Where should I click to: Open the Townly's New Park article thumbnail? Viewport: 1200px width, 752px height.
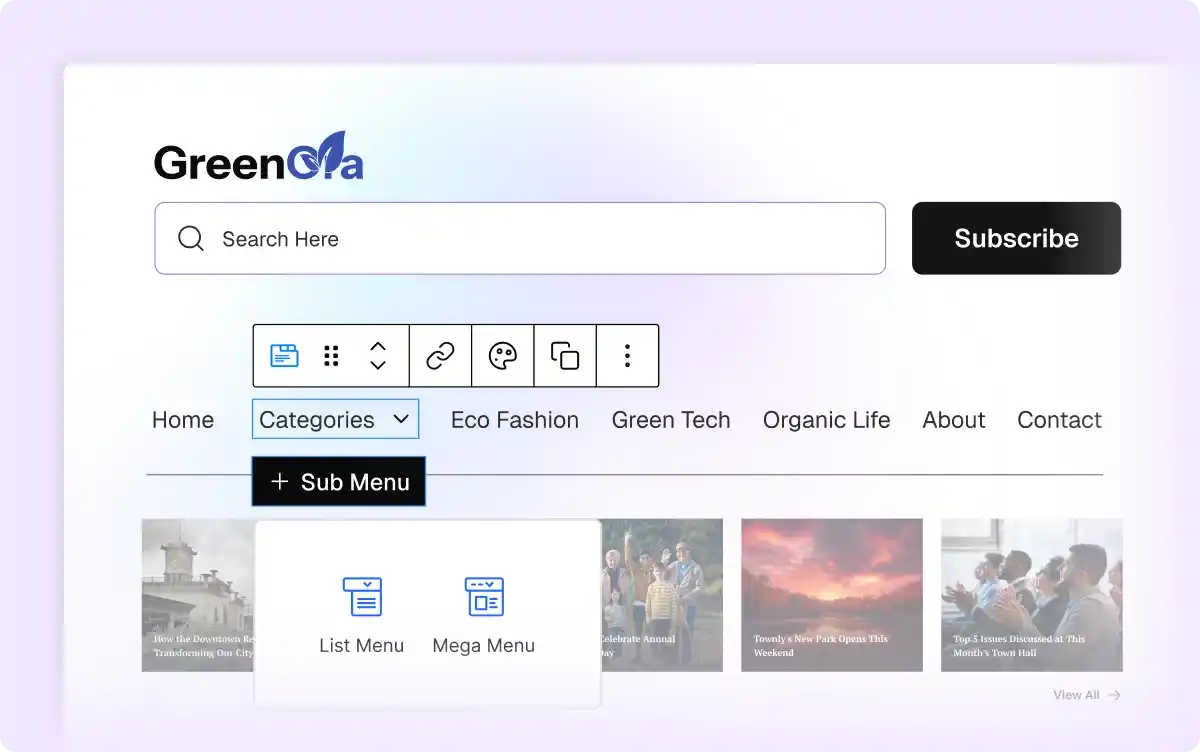click(831, 594)
